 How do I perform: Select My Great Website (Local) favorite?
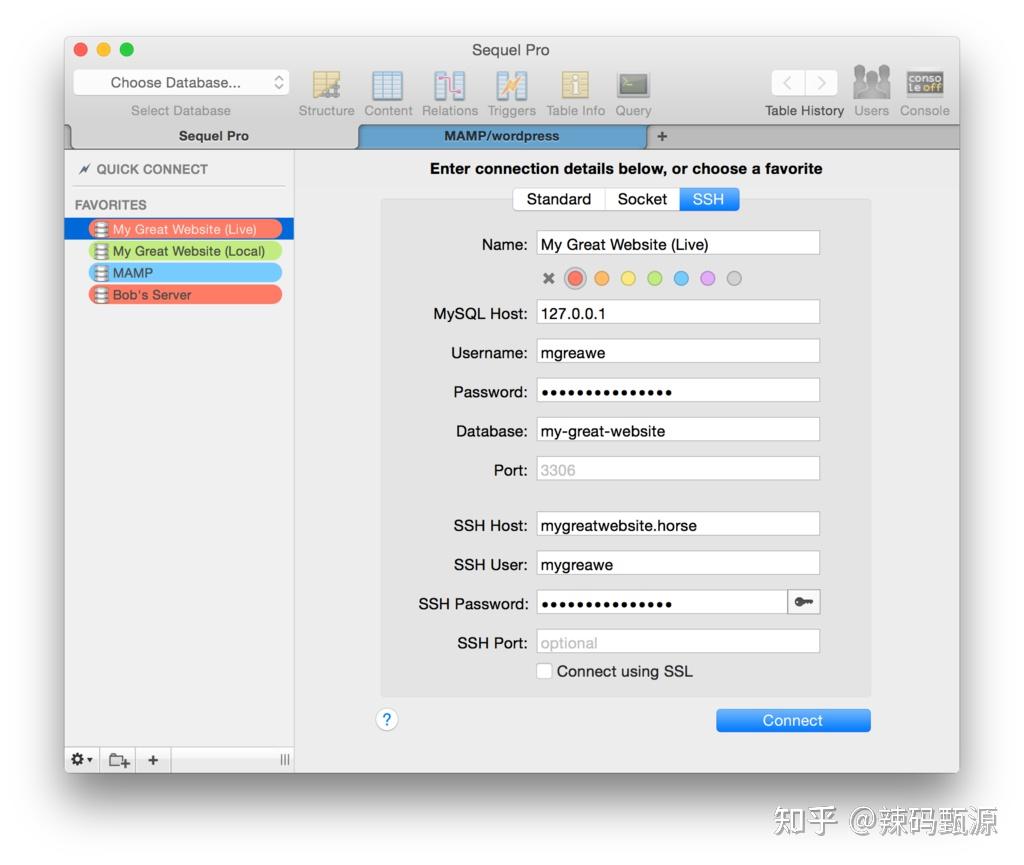(185, 251)
